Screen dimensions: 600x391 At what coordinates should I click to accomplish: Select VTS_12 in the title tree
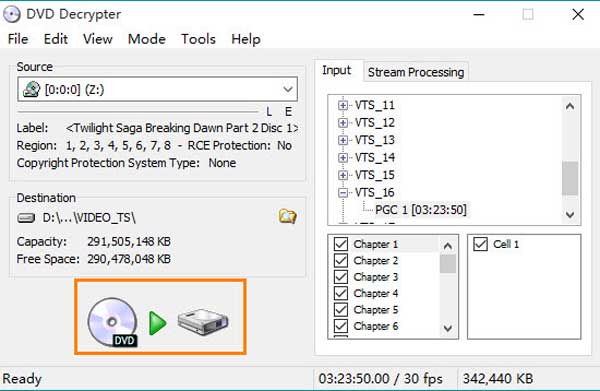[375, 122]
